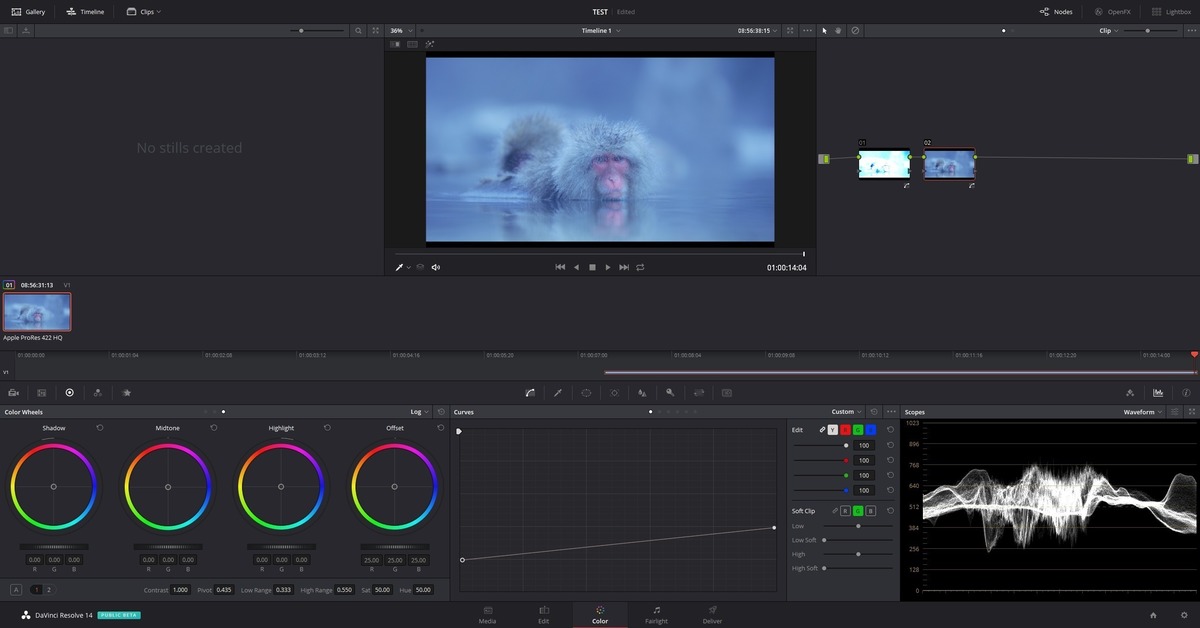This screenshot has height=628, width=1200.
Task: Mute the viewer audio speaker icon
Action: coord(436,267)
